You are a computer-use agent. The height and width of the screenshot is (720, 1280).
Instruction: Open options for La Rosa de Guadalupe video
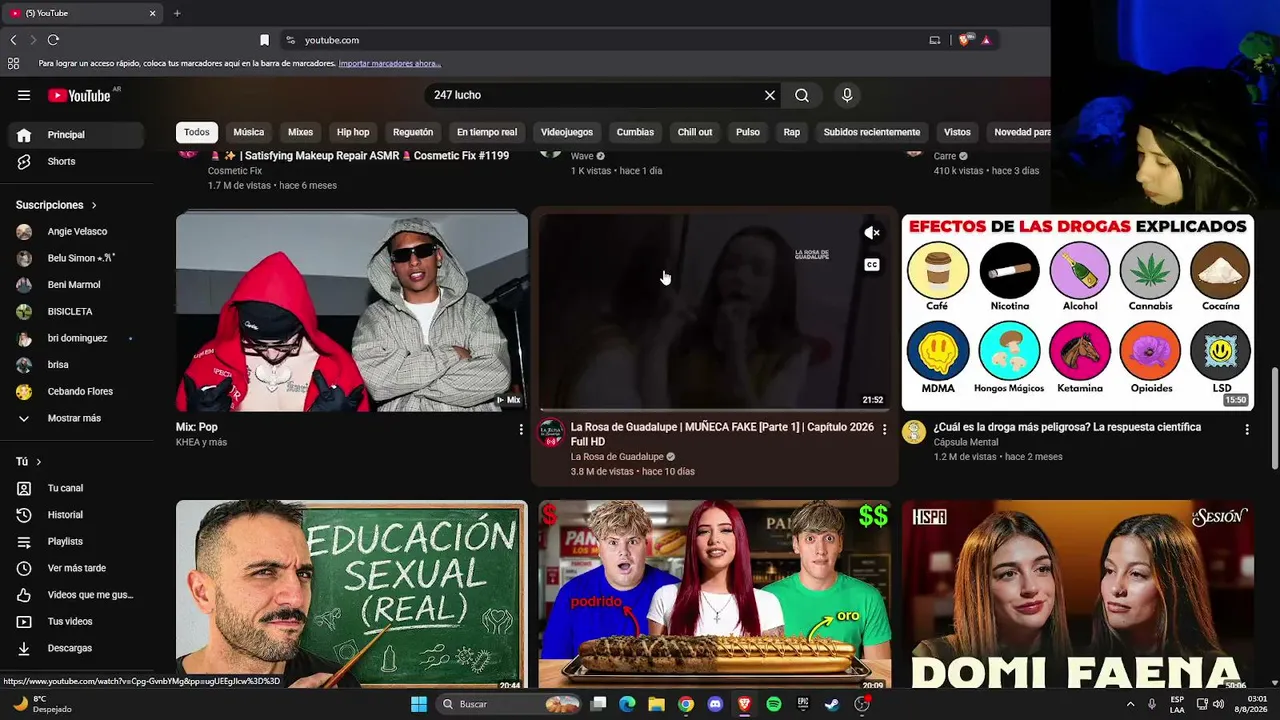point(884,429)
